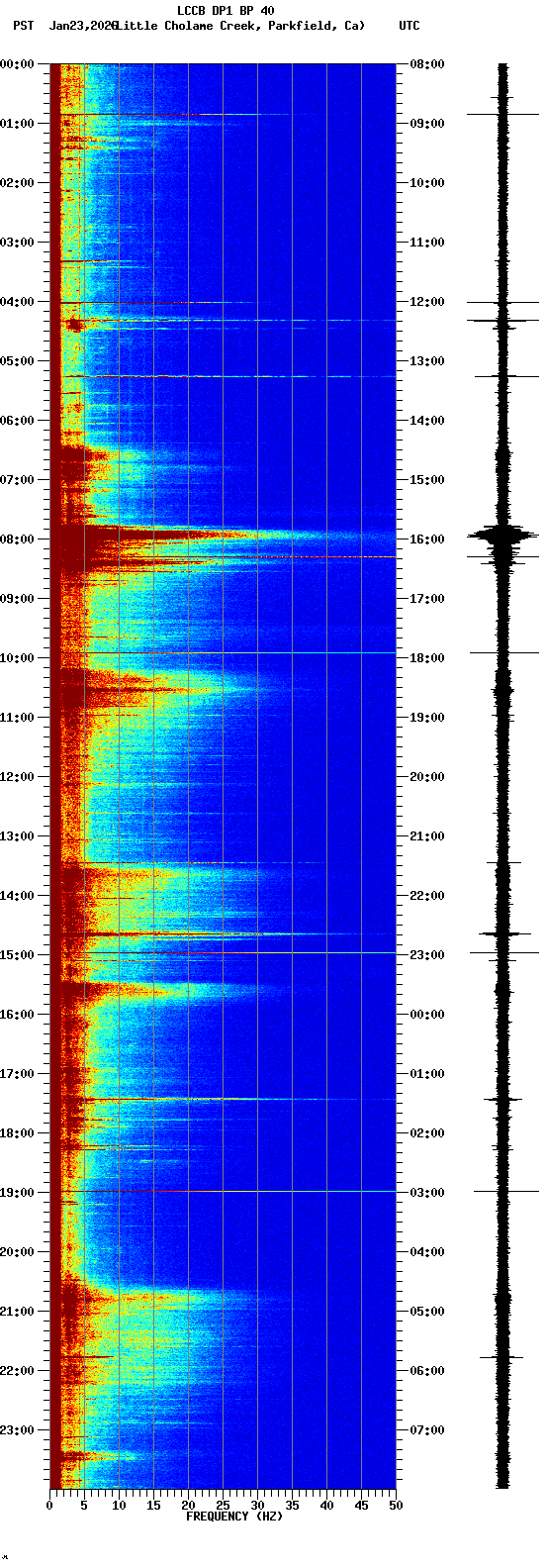Click the 01:00 UTC time label
Viewport: 546px width, 1568px height.
click(427, 1074)
